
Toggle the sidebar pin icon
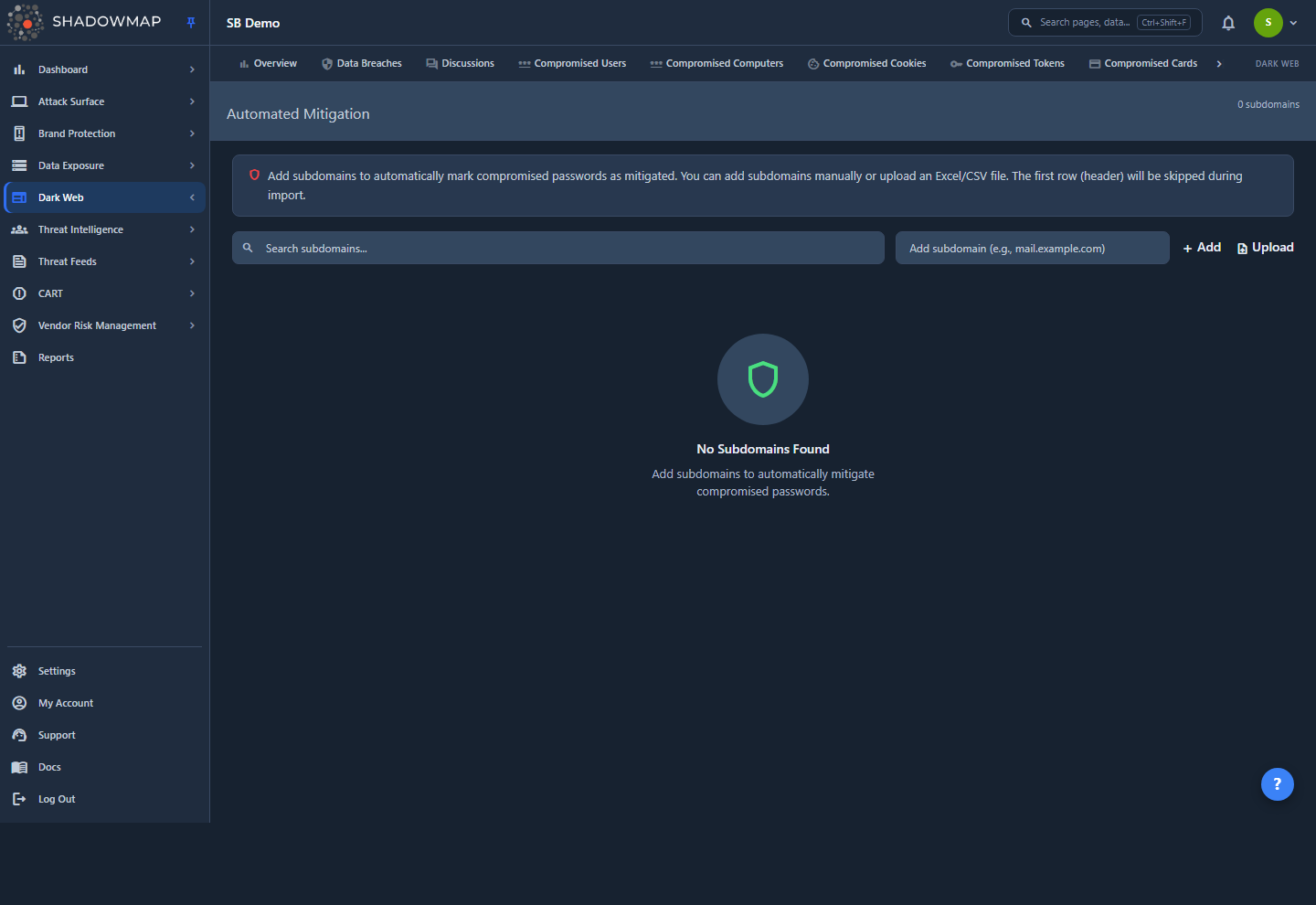(x=191, y=23)
